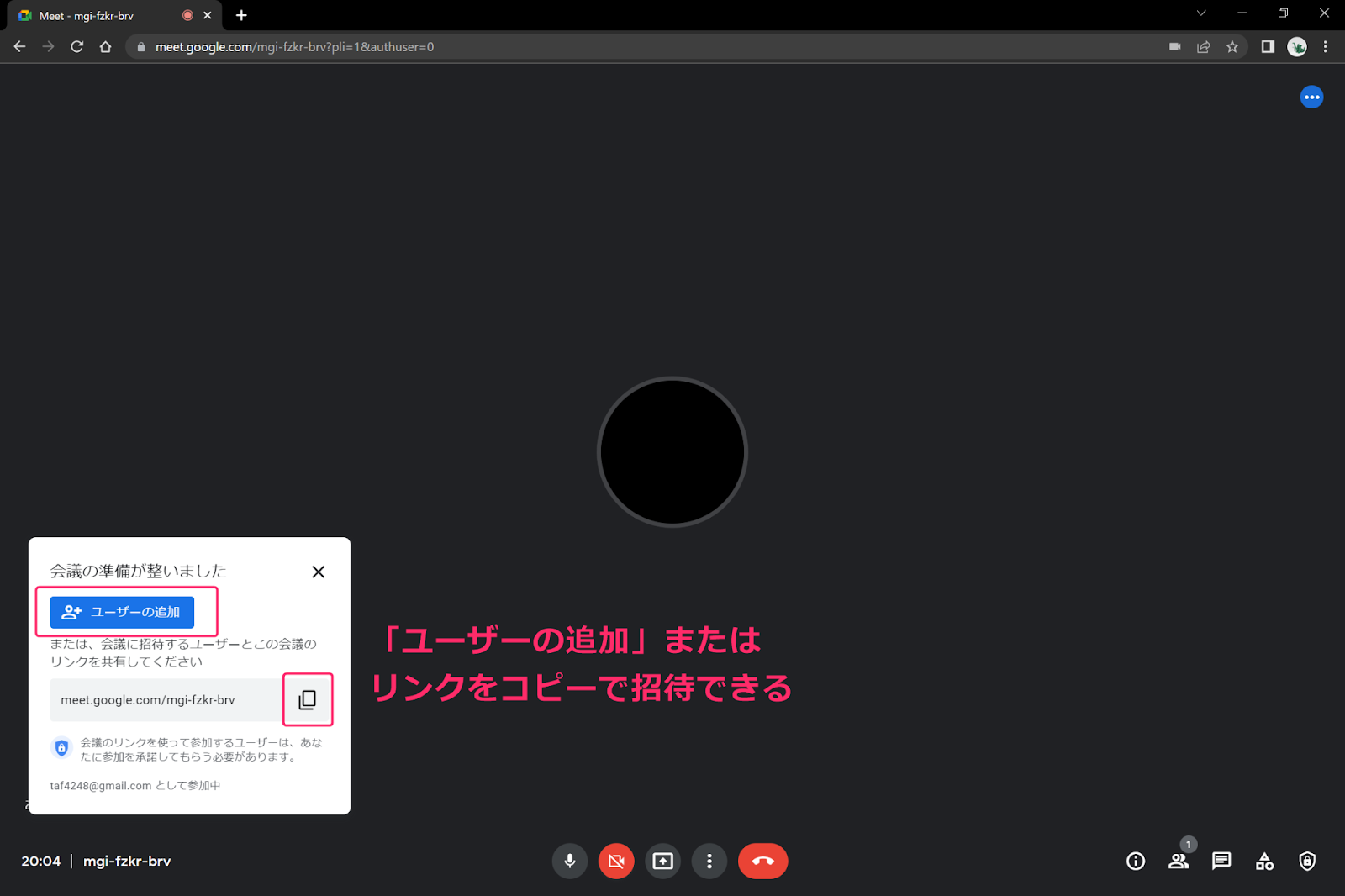Select the Meet - mgi-fzkr-brv tab
1345x896 pixels.
tap(115, 15)
